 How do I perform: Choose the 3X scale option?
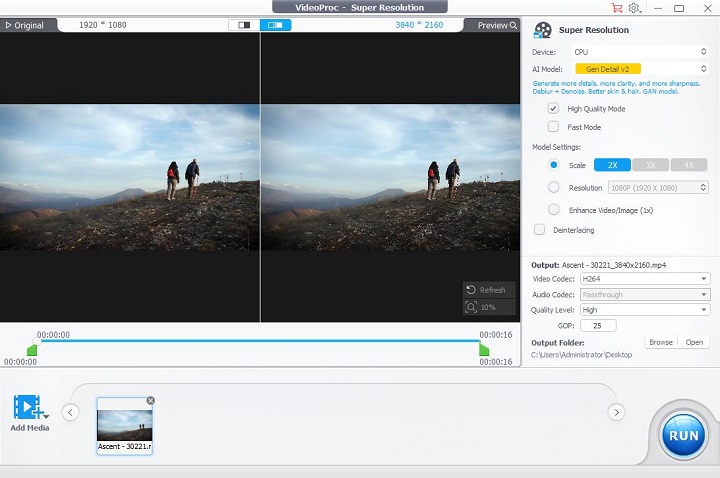coord(650,165)
